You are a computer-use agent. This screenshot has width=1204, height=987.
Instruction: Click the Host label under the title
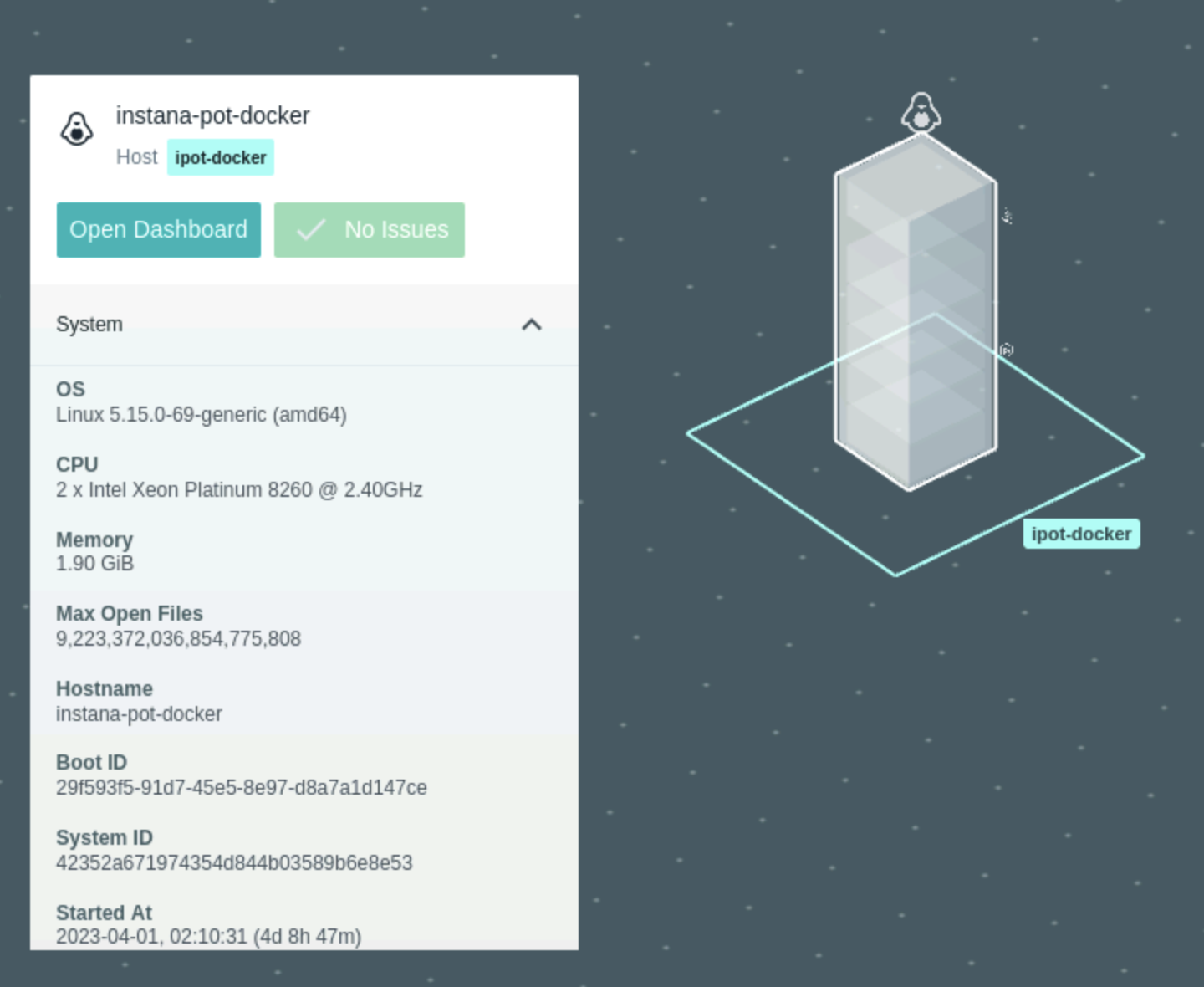(x=136, y=157)
